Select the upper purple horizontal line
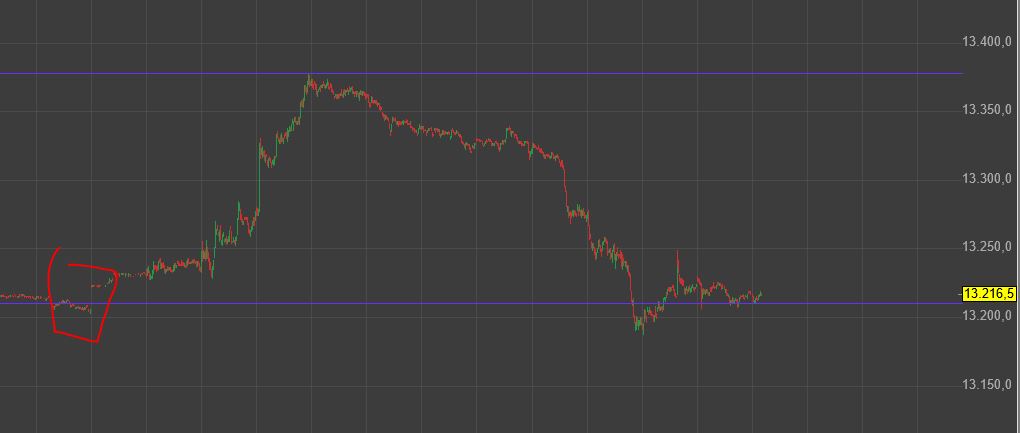 pyautogui.click(x=481, y=73)
